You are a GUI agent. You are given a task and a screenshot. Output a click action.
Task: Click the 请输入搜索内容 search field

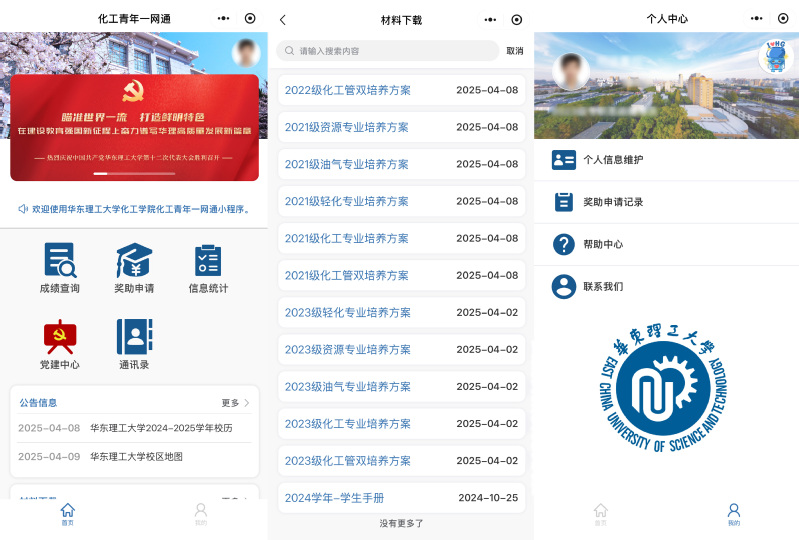click(x=389, y=51)
